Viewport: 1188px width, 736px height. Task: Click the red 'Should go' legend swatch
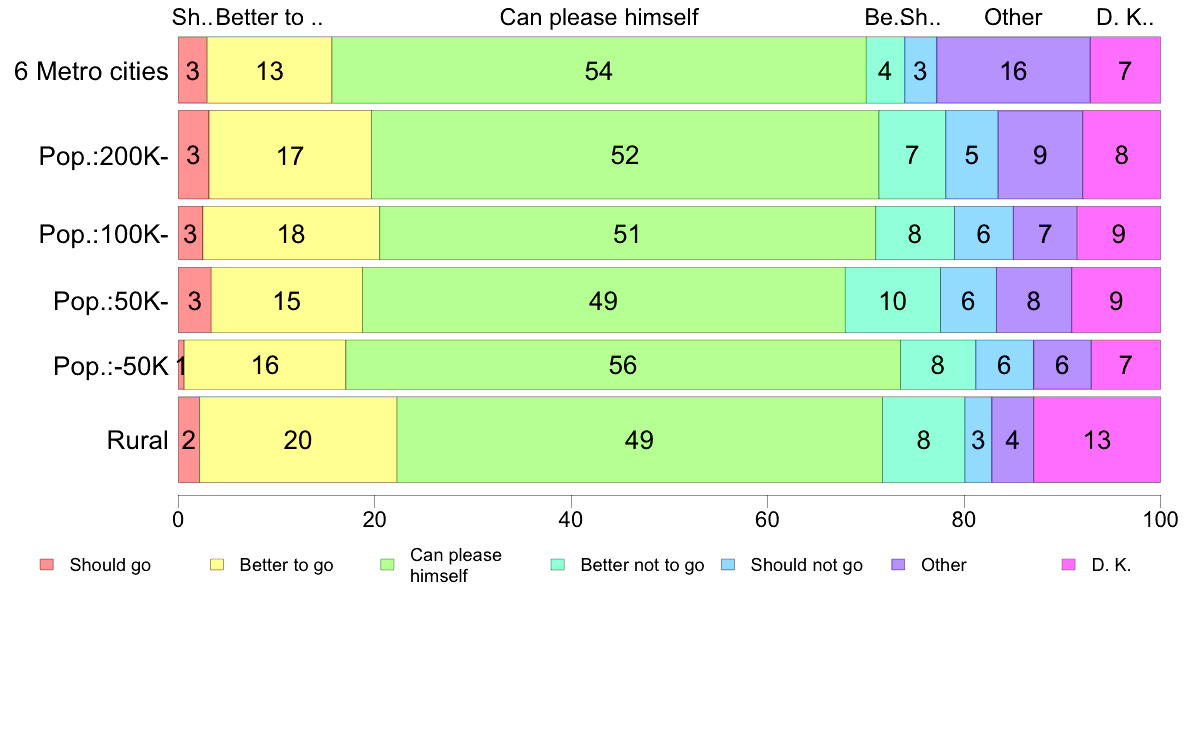[x=47, y=565]
